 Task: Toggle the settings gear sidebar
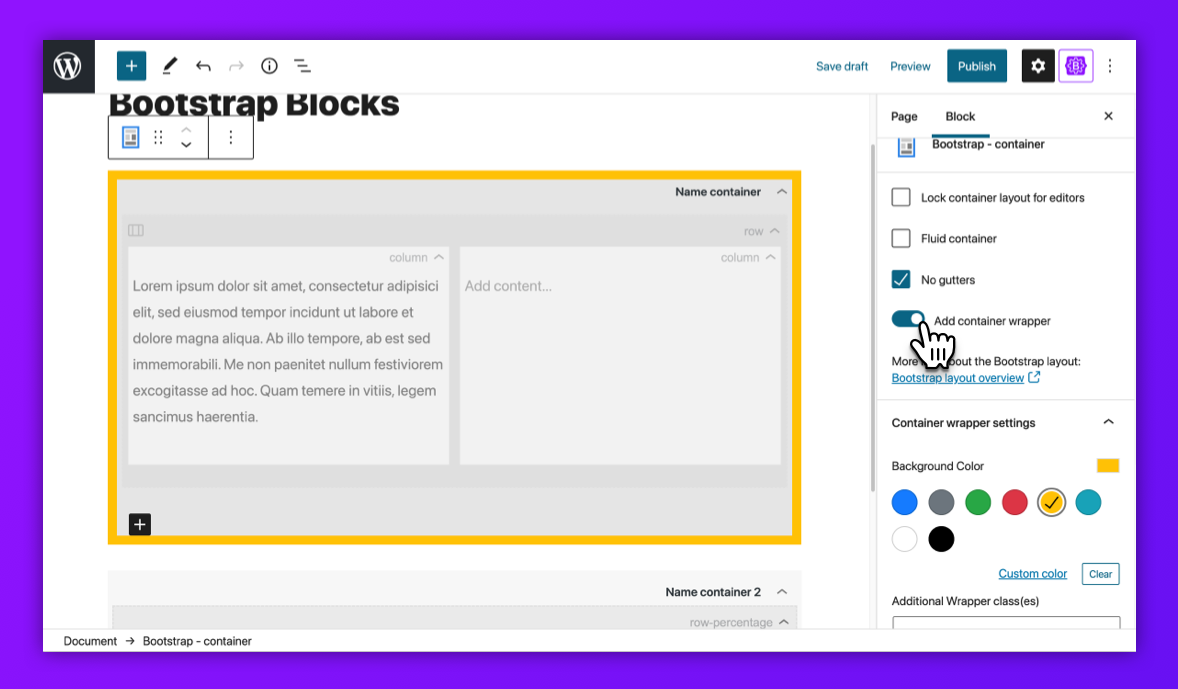1038,66
